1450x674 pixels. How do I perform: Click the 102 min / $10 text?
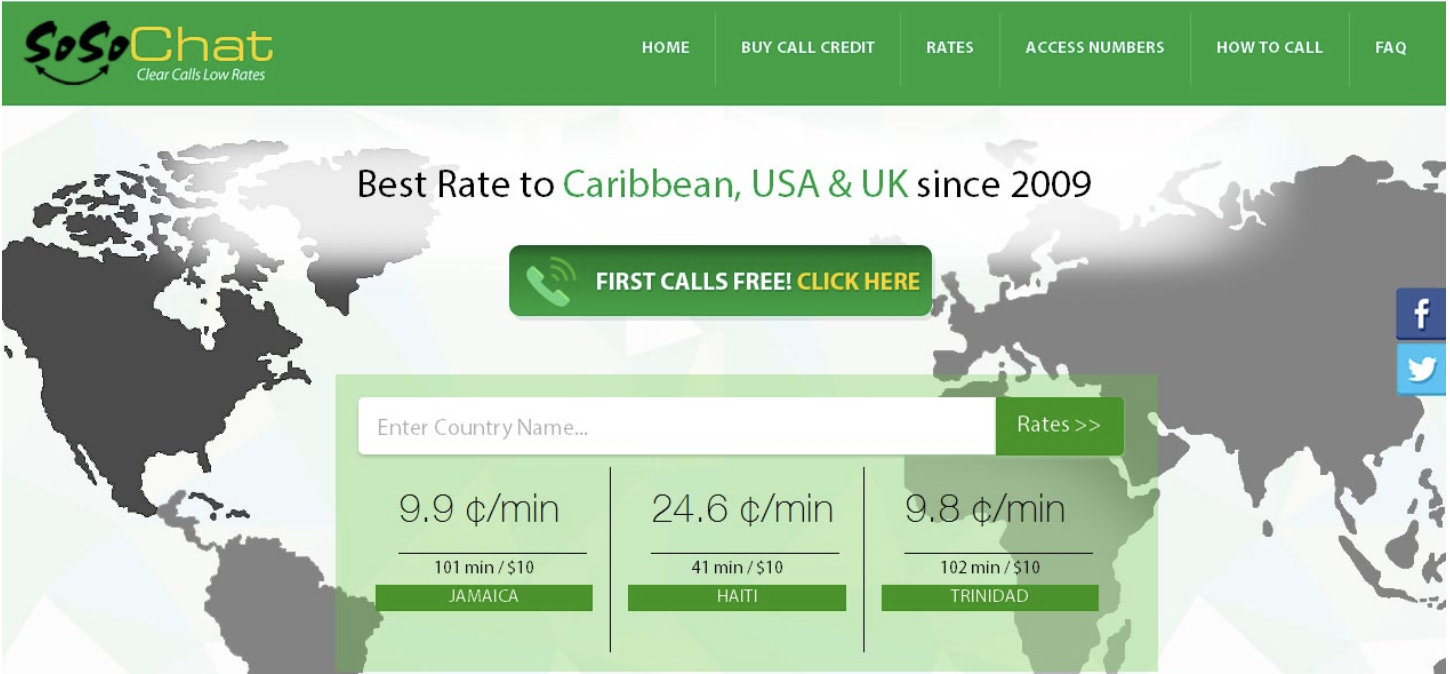(x=990, y=568)
